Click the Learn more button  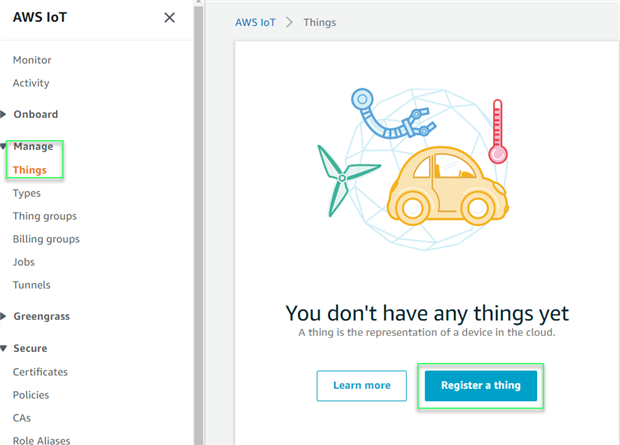point(362,386)
